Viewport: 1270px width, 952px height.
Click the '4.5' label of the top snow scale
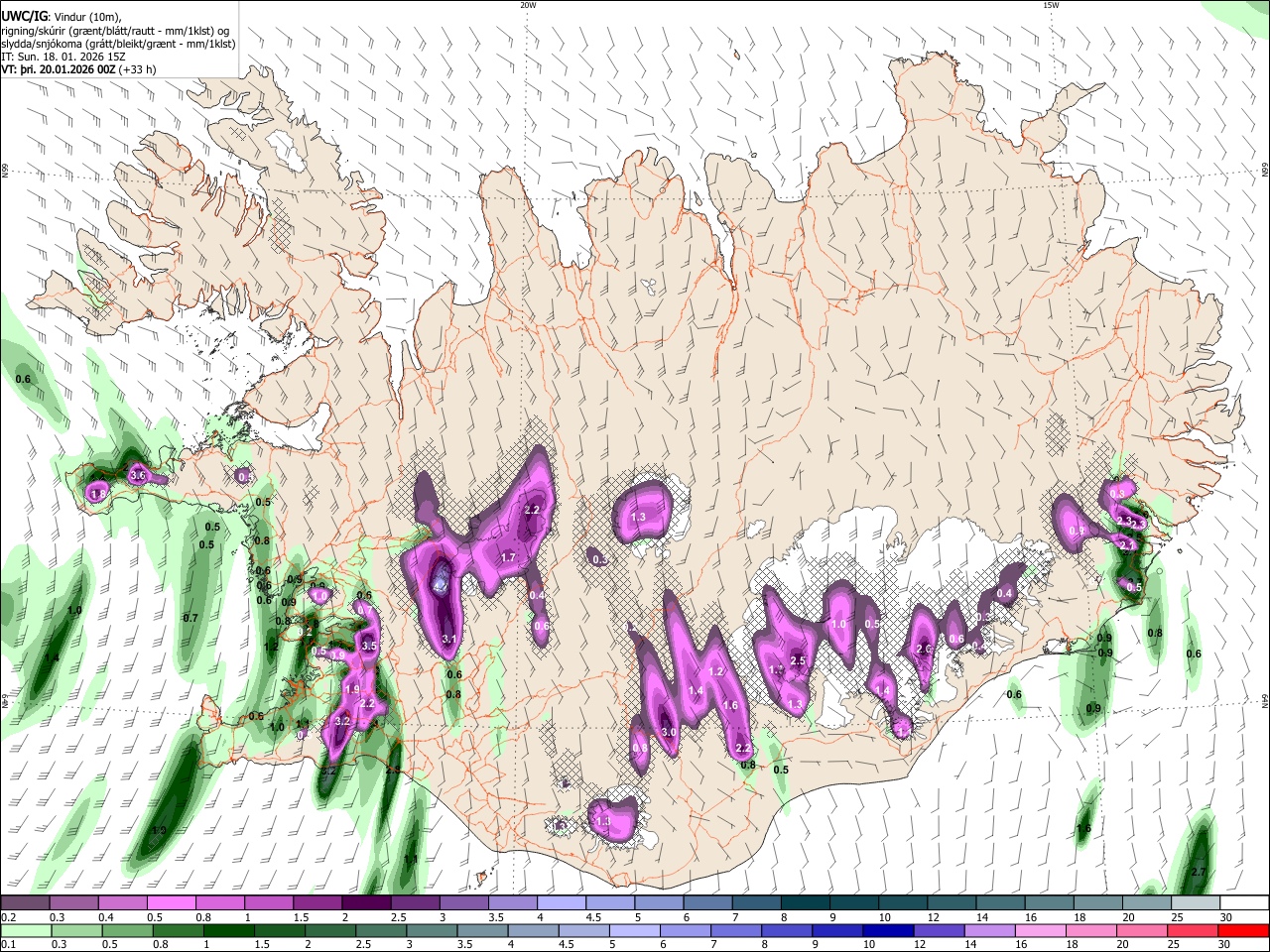(x=593, y=917)
